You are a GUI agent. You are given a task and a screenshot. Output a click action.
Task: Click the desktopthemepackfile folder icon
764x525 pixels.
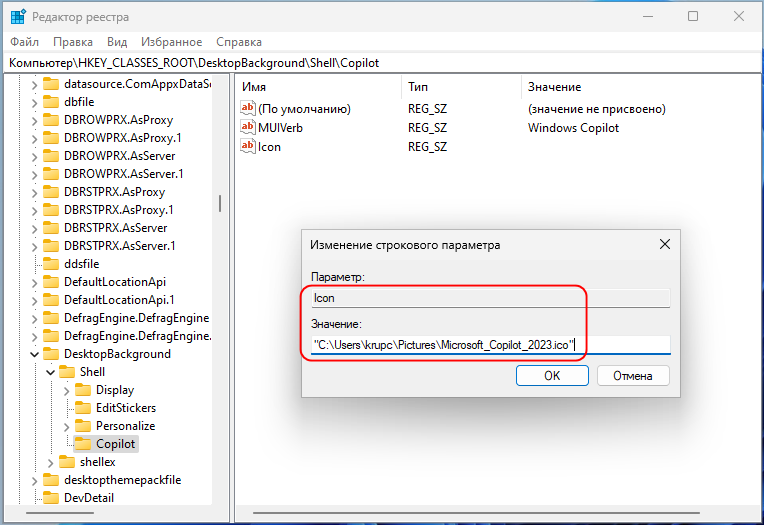[x=51, y=480]
